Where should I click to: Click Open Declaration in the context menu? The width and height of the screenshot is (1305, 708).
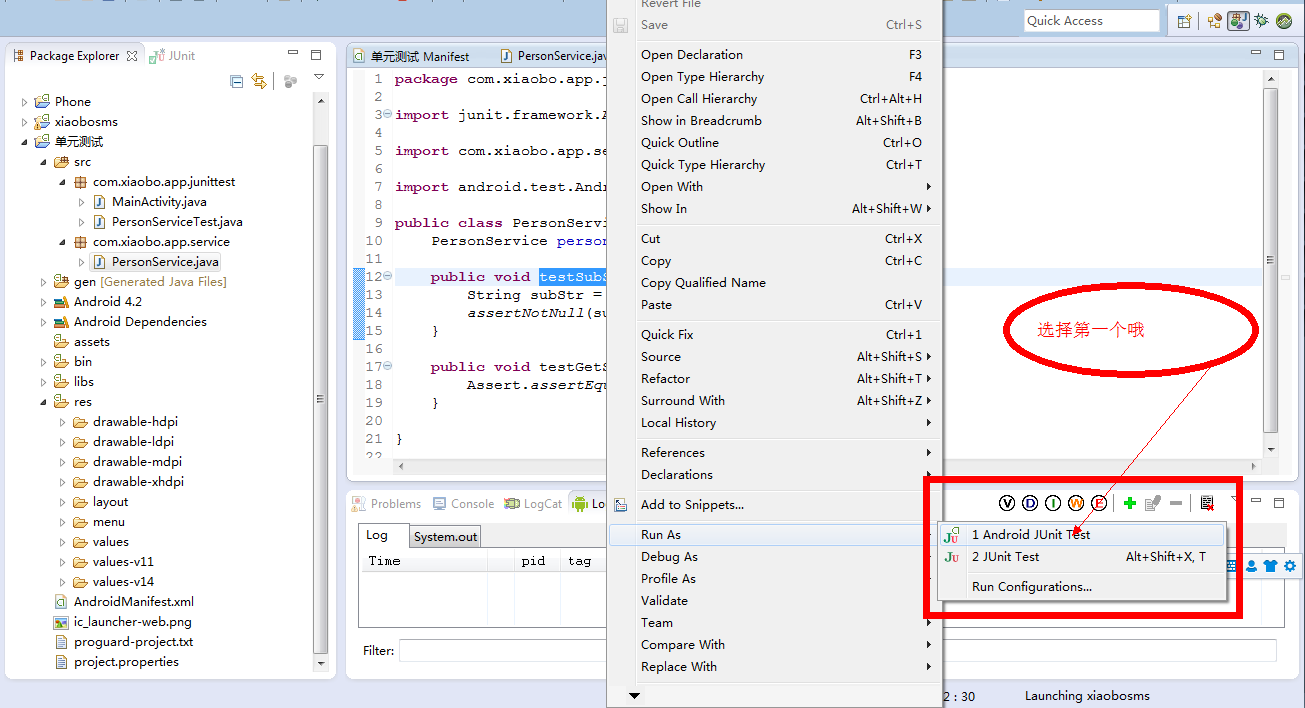692,55
